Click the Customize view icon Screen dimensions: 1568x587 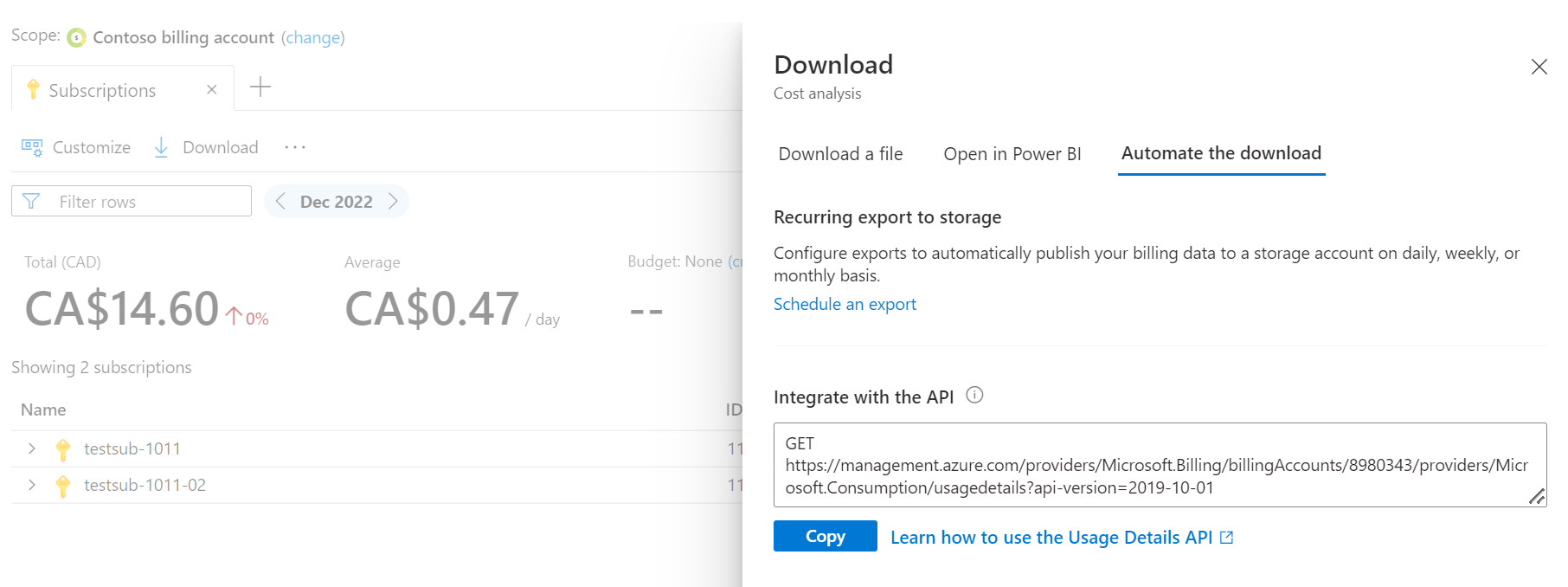32,148
